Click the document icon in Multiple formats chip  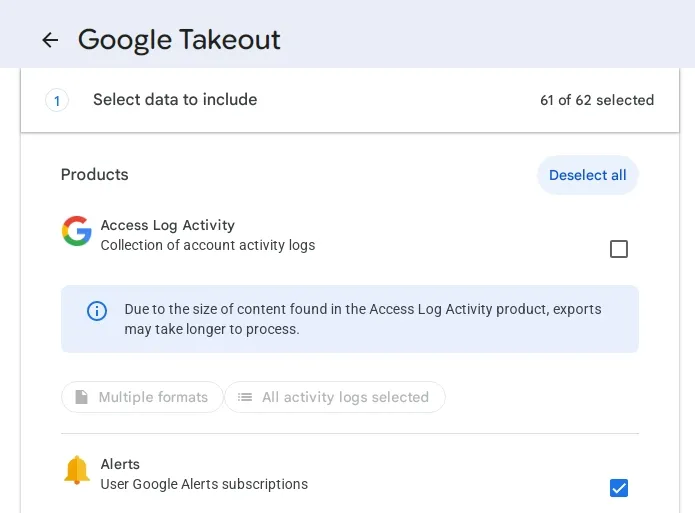pos(82,397)
